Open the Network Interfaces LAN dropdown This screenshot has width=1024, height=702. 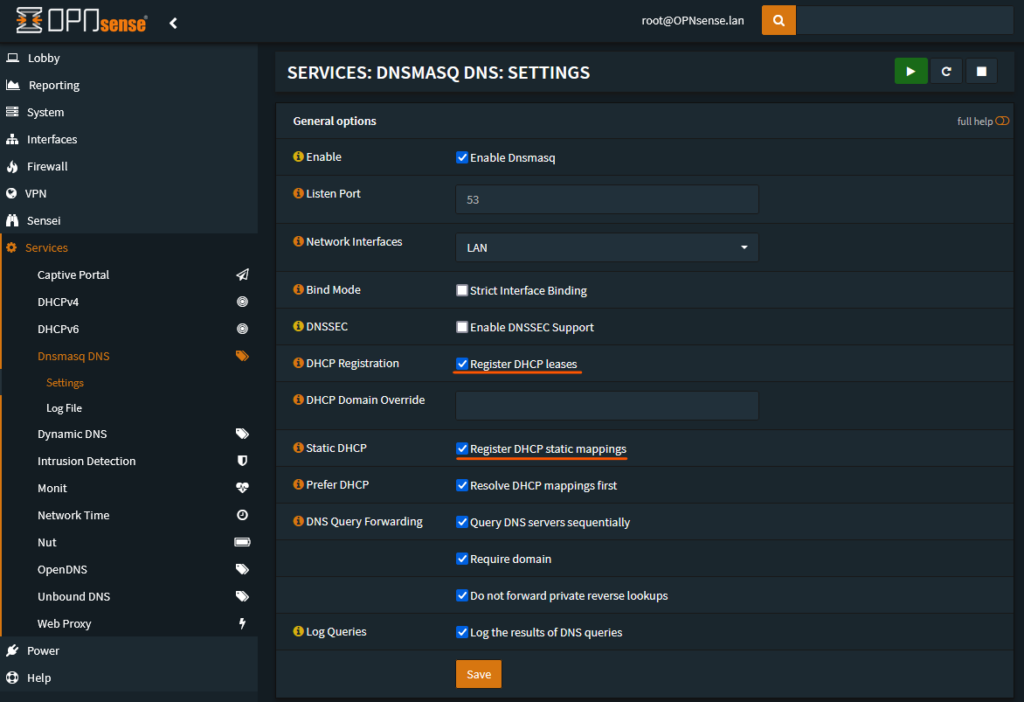[607, 247]
